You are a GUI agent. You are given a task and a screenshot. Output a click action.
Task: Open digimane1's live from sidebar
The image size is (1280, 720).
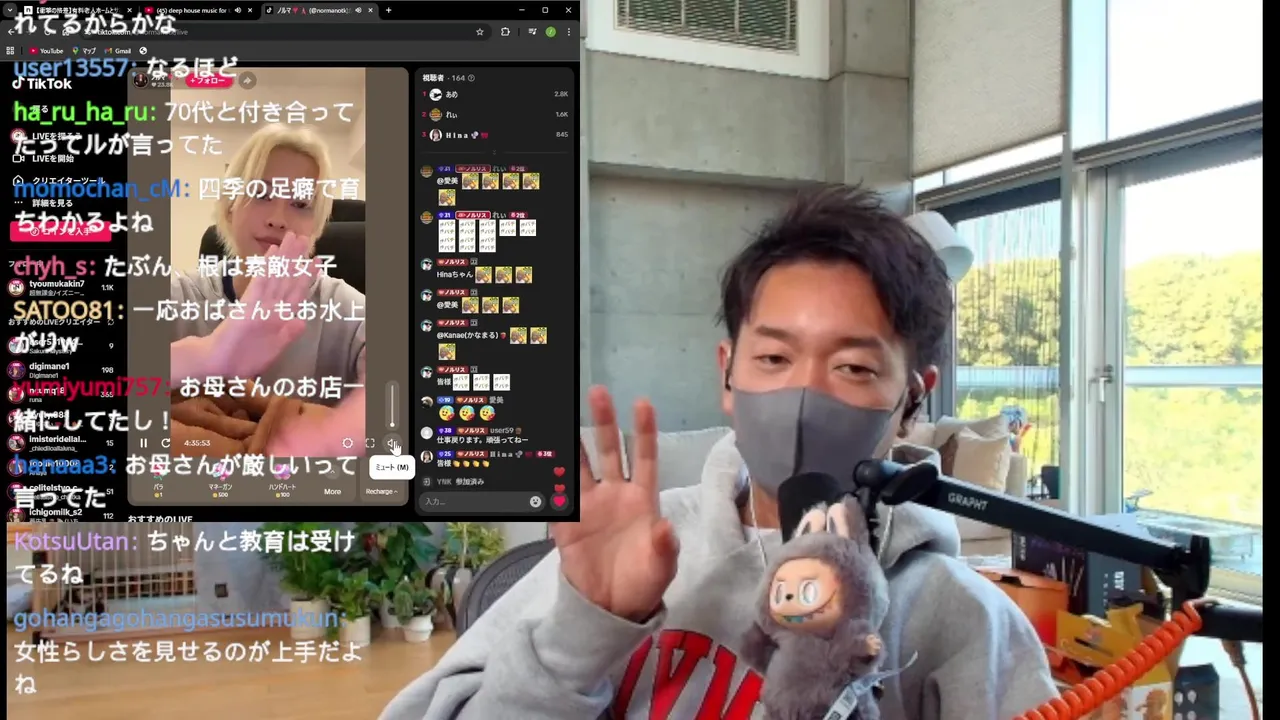coord(62,371)
